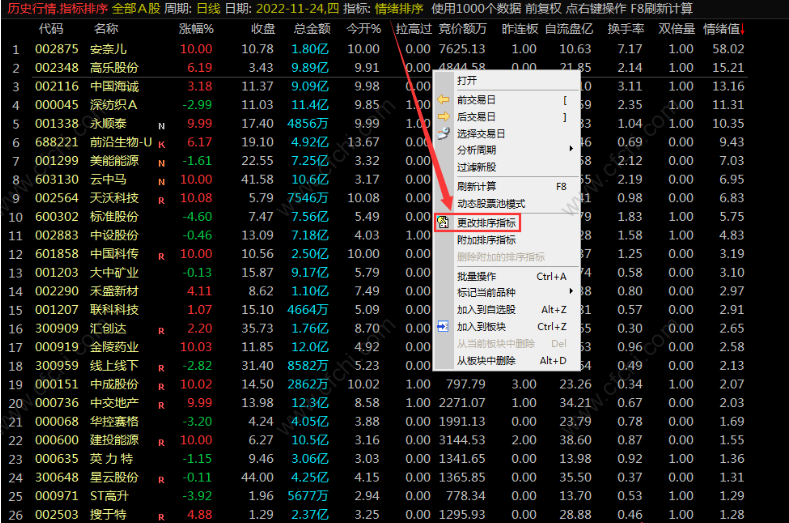Sort by the 今开% column header
This screenshot has height=523, width=789.
coord(363,29)
